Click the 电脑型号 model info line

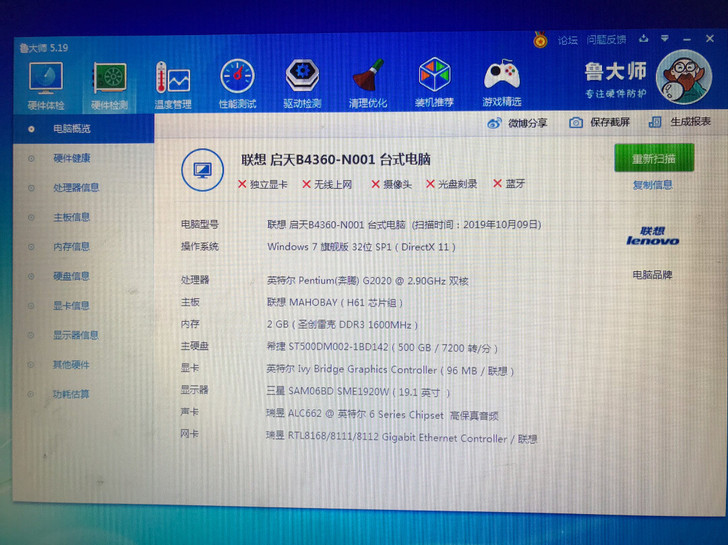tap(404, 225)
